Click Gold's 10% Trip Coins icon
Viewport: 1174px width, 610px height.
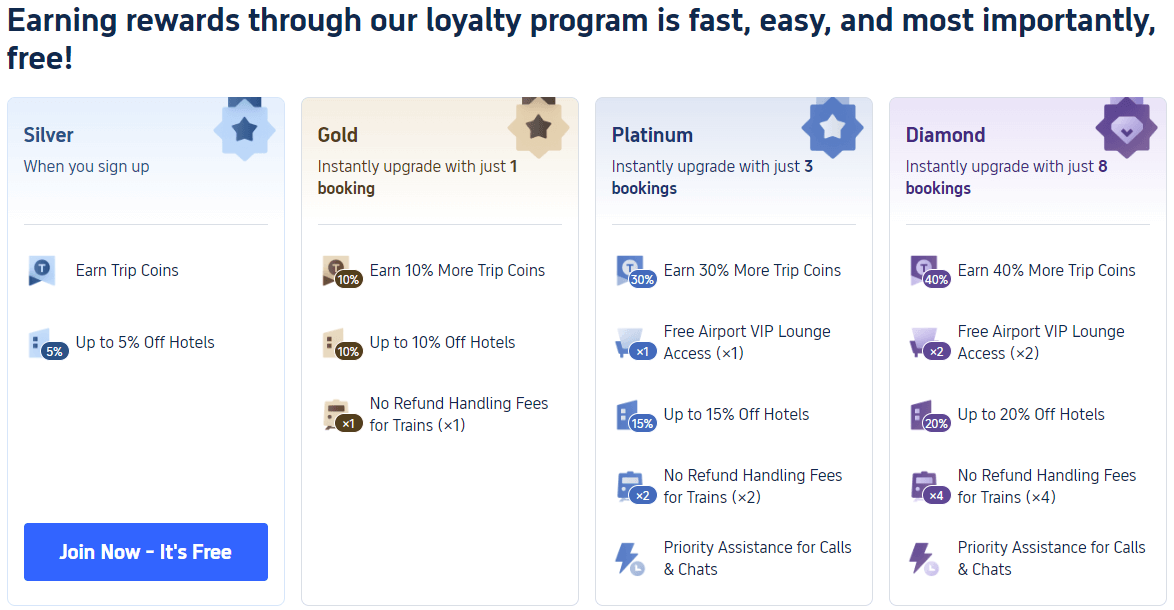339,271
